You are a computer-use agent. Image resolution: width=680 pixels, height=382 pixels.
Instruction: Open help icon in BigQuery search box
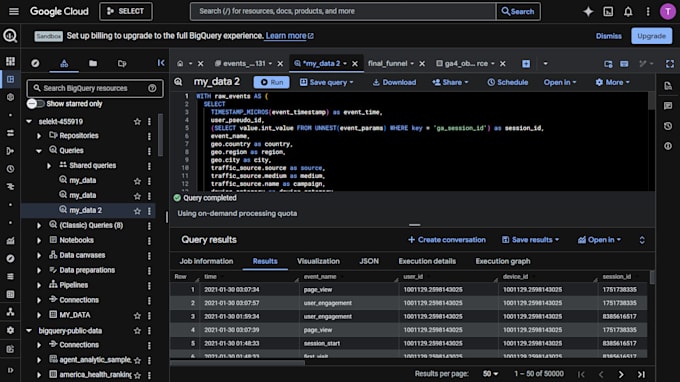click(152, 88)
